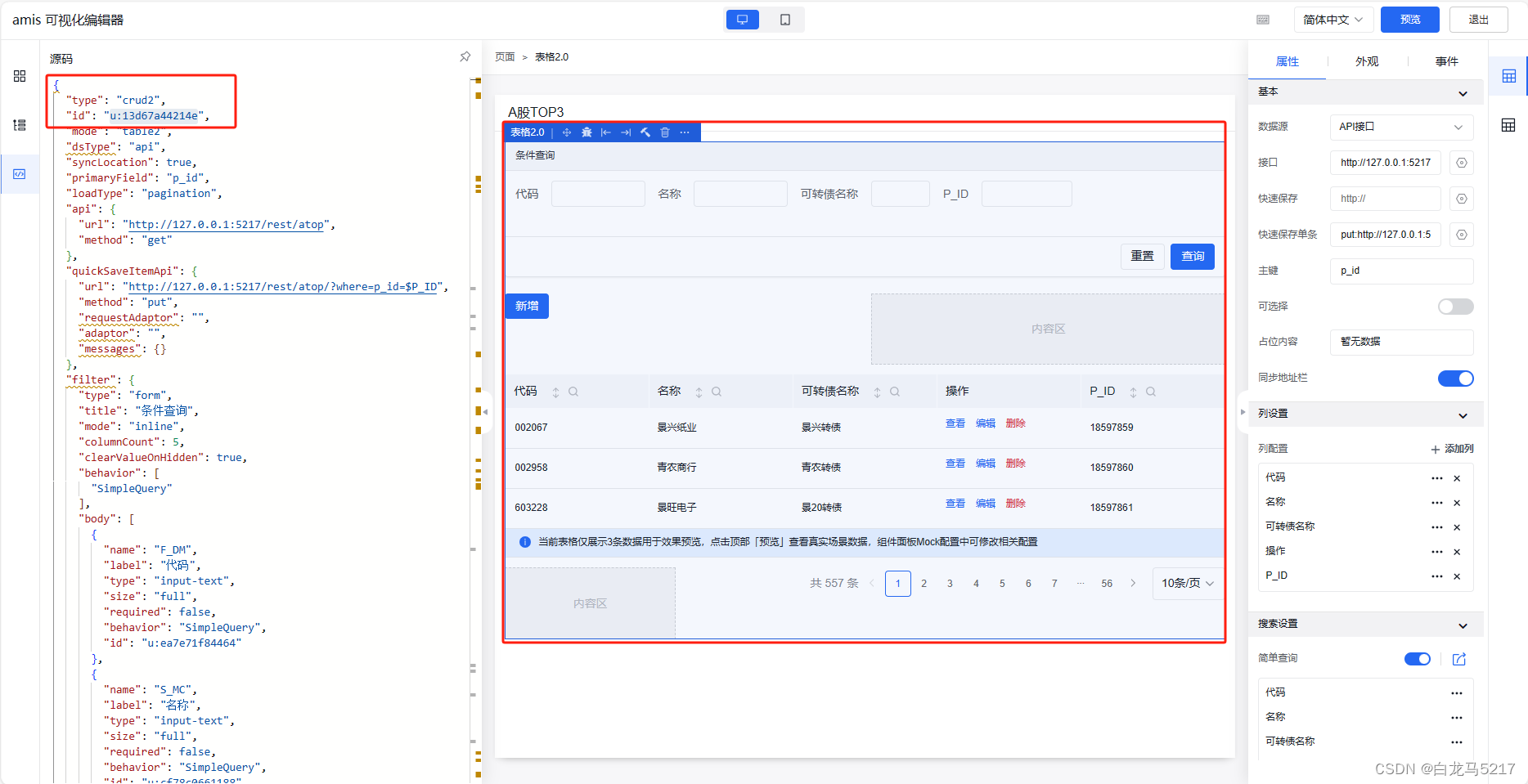Toggle the 同步地址栏 switch

tap(1455, 378)
